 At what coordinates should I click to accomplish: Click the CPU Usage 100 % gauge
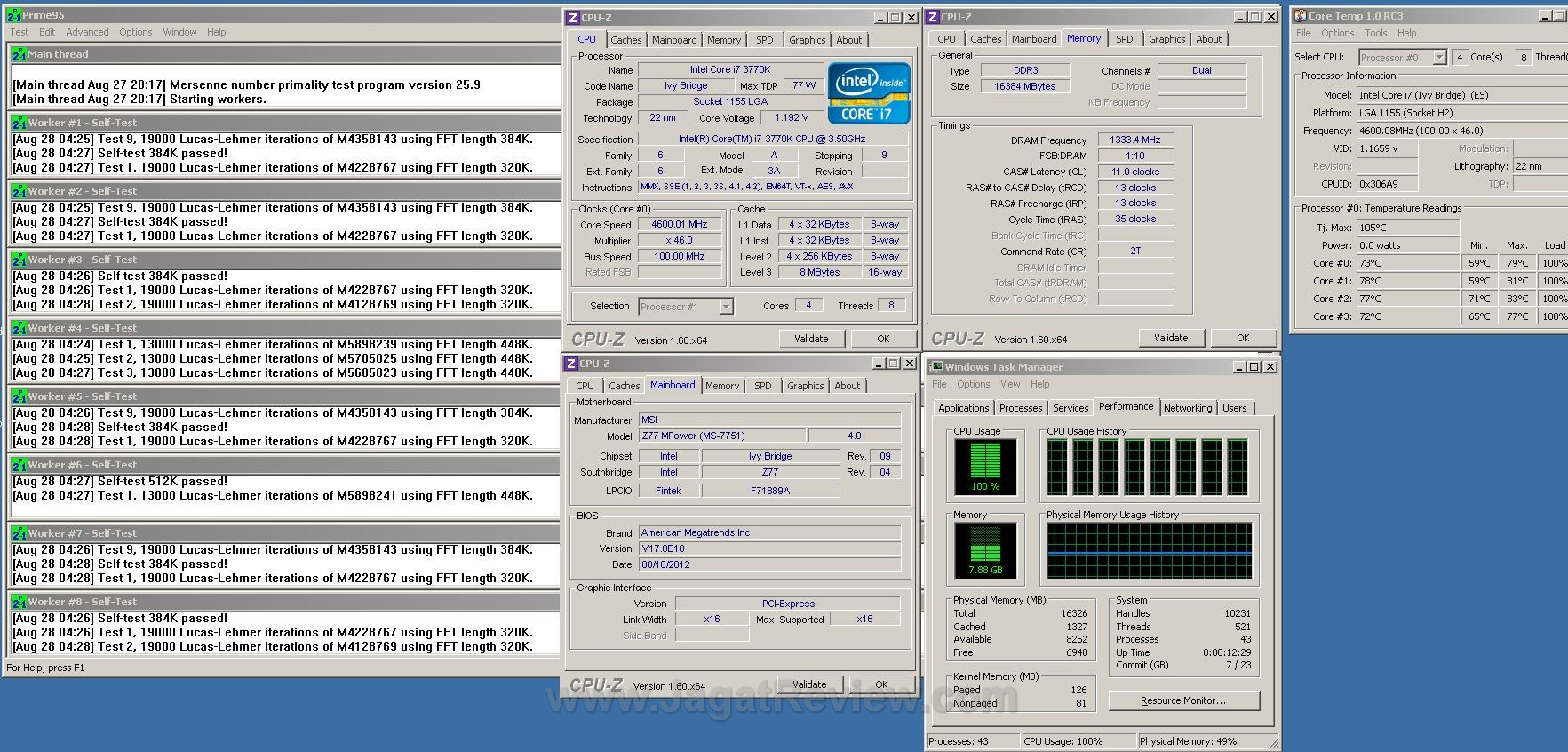pyautogui.click(x=984, y=468)
